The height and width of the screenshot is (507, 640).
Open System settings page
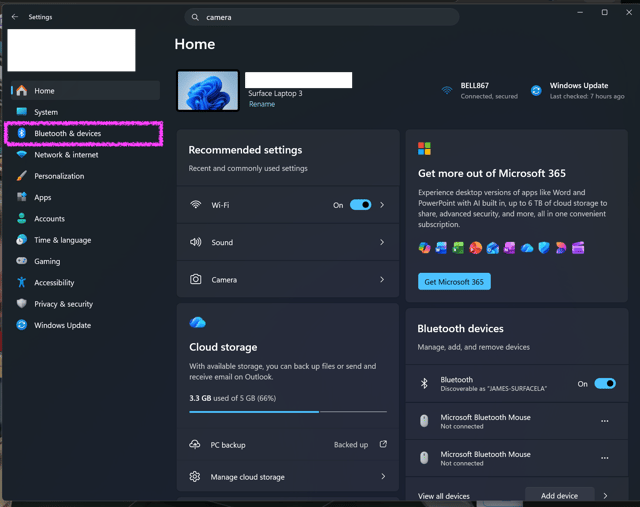pos(85,112)
